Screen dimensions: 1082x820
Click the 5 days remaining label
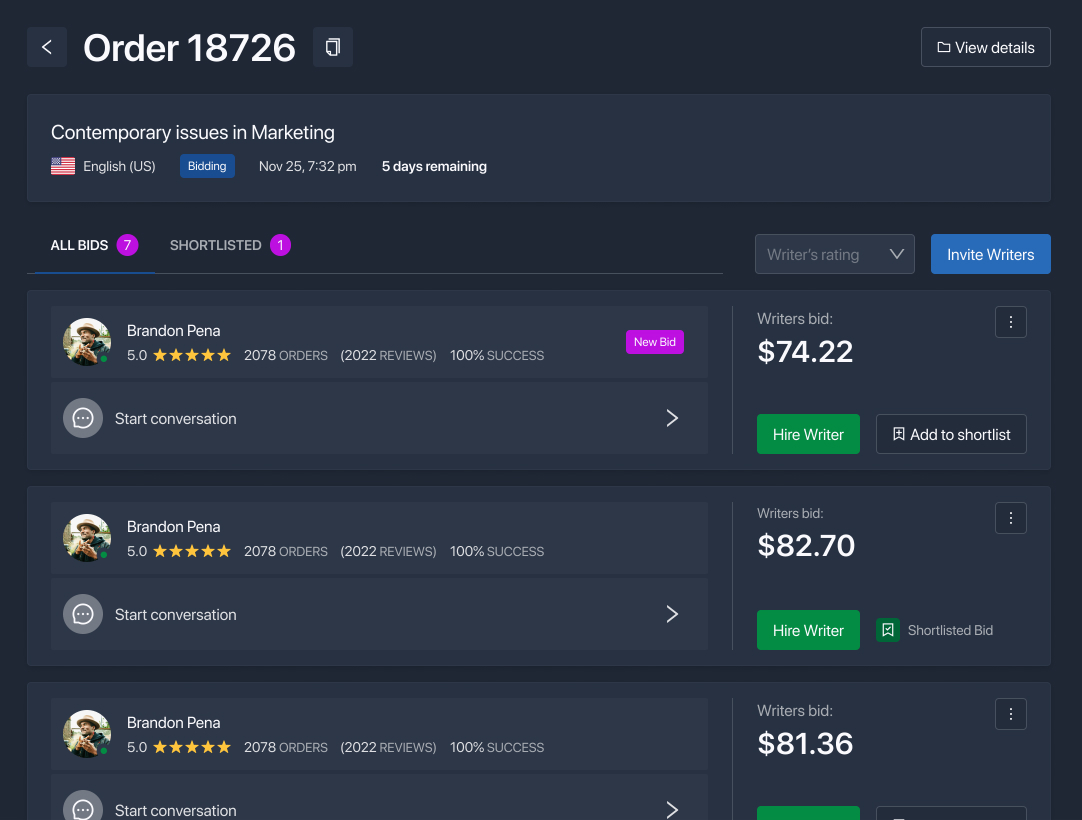(x=434, y=166)
